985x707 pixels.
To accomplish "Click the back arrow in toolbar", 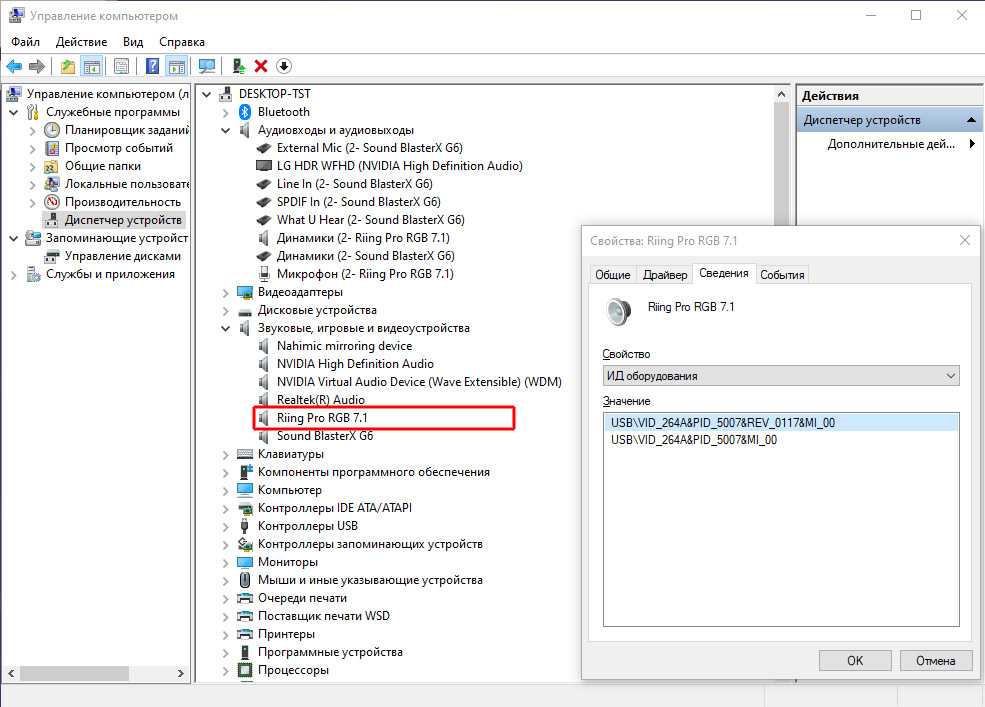I will [x=14, y=66].
